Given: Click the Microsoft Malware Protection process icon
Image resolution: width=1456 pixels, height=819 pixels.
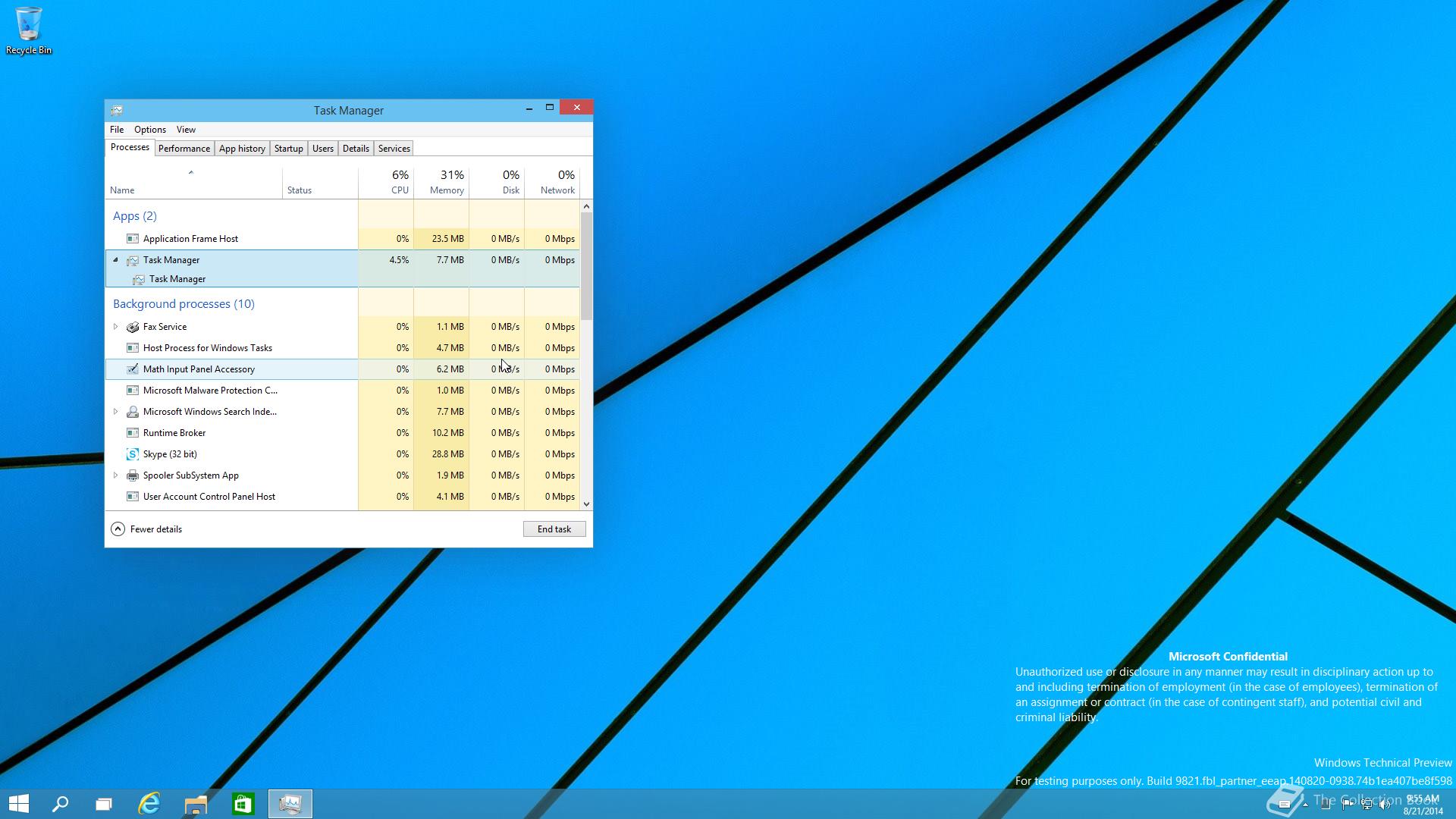Looking at the screenshot, I should [133, 391].
